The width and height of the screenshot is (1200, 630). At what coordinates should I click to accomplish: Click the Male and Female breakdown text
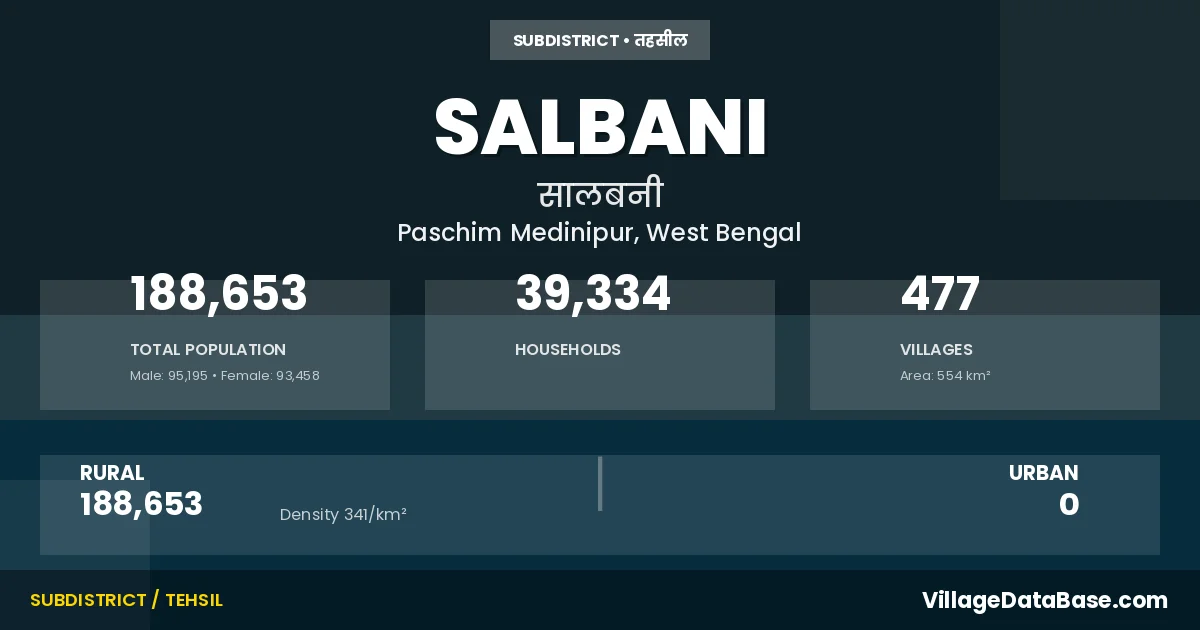pos(225,376)
